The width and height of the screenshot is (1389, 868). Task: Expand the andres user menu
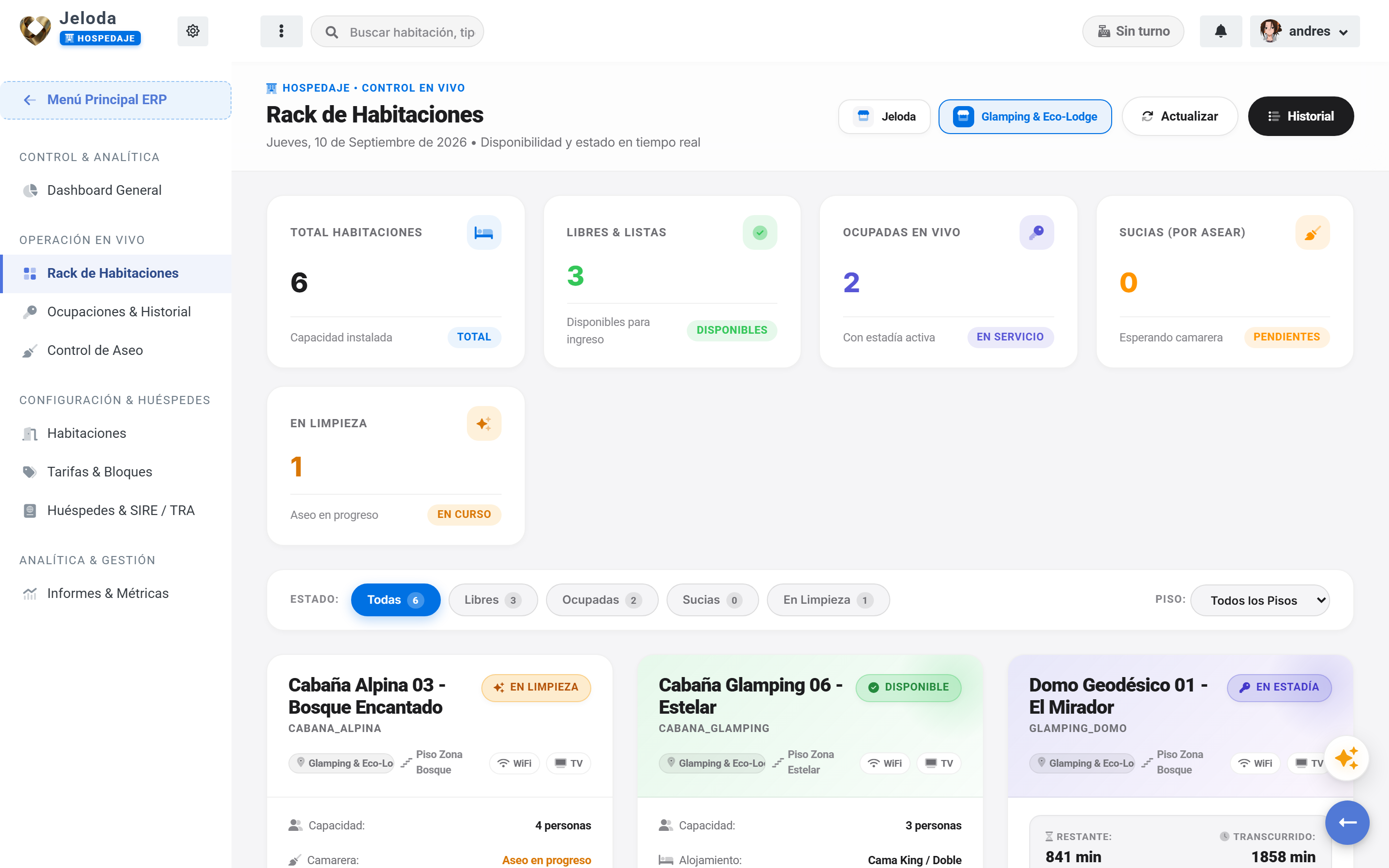pos(1305,31)
